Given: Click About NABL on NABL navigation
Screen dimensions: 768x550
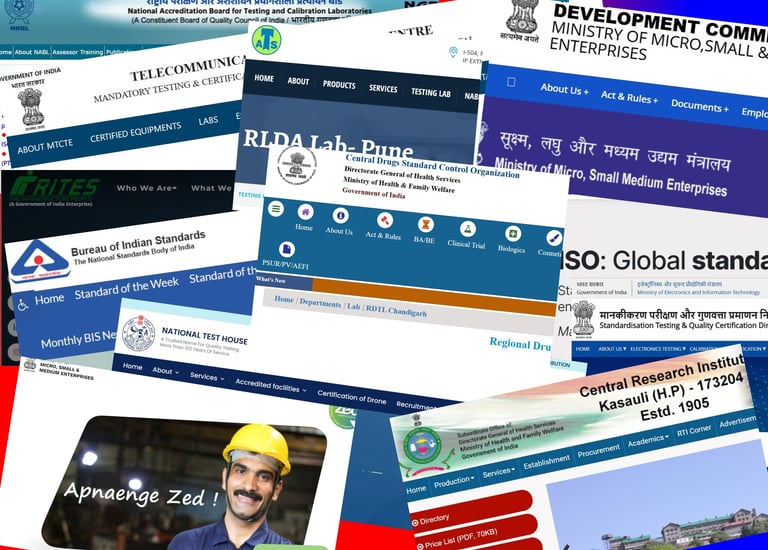Looking at the screenshot, I should pyautogui.click(x=31, y=52).
